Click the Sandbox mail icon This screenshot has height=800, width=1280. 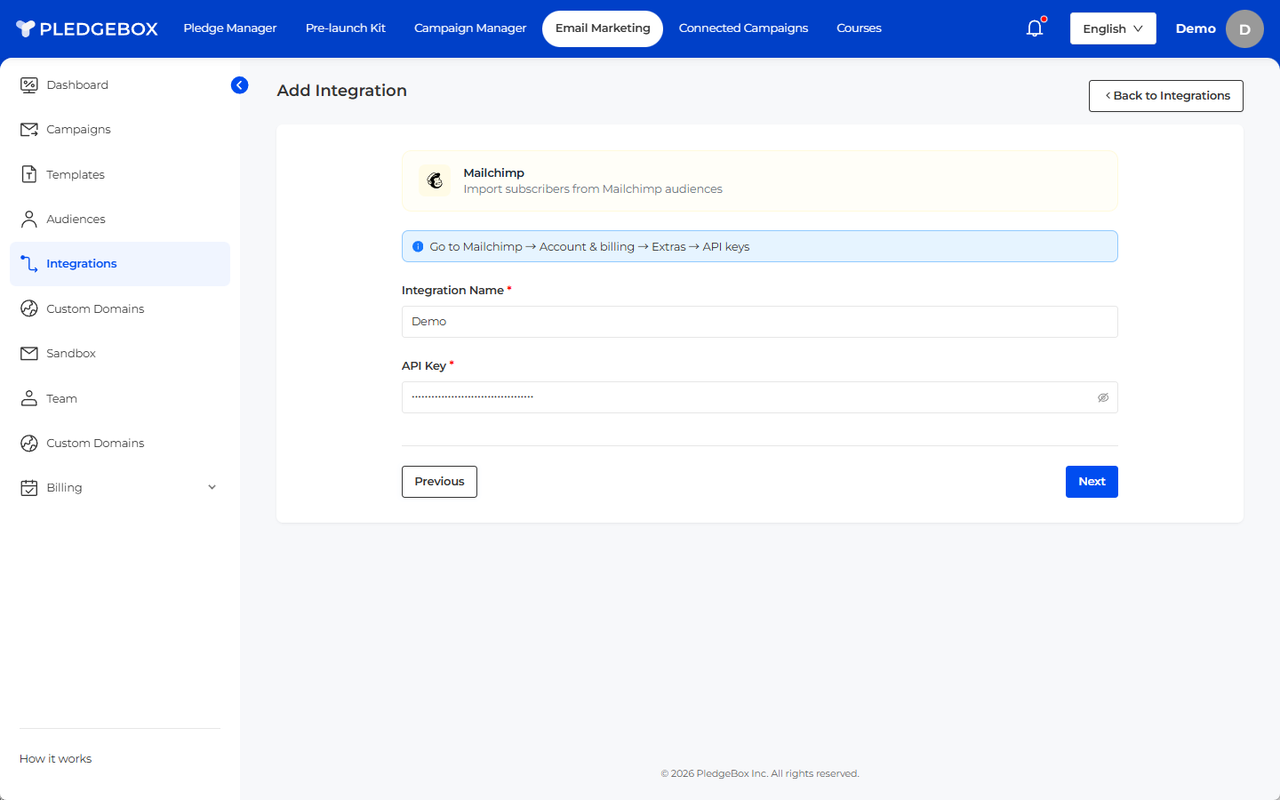[29, 354]
